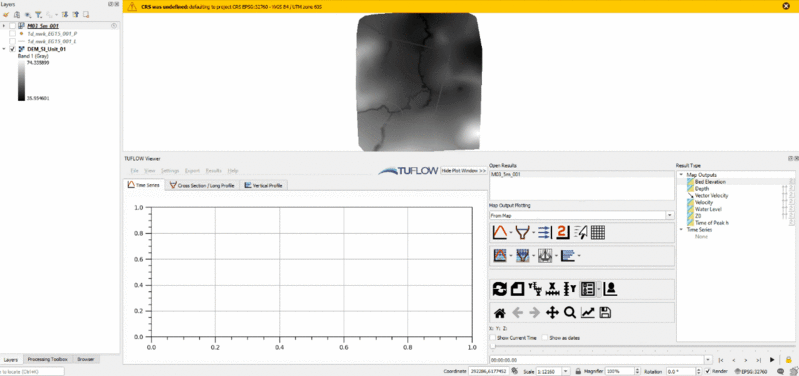The width and height of the screenshot is (799, 376).
Task: Collapse the Time Series tree node
Action: [681, 230]
